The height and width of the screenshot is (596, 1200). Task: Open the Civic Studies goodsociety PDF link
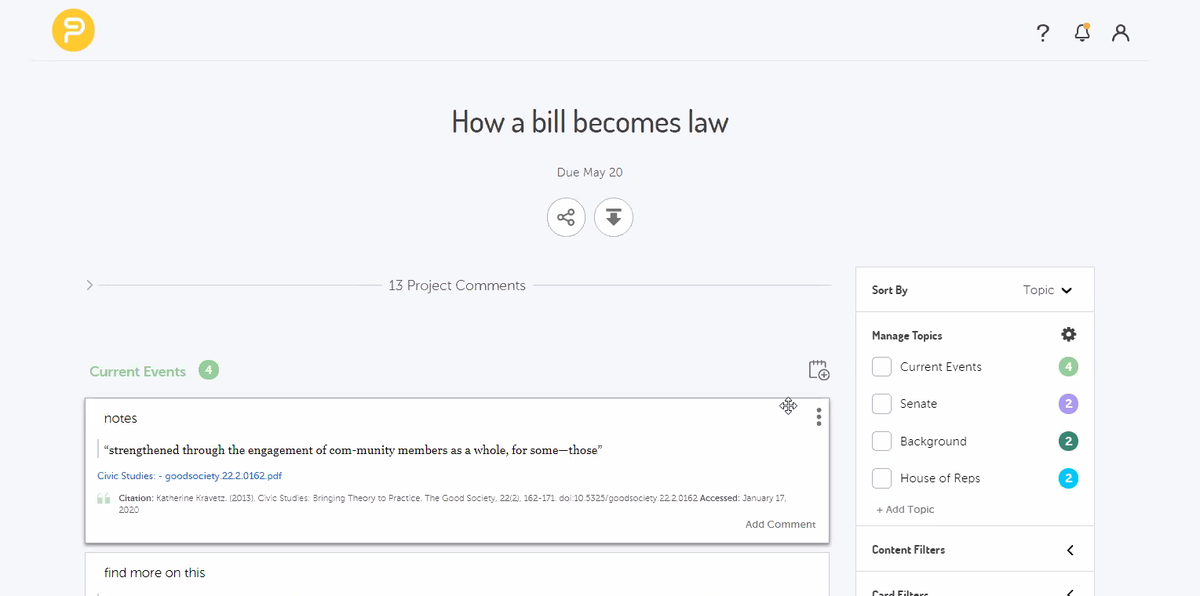[189, 476]
